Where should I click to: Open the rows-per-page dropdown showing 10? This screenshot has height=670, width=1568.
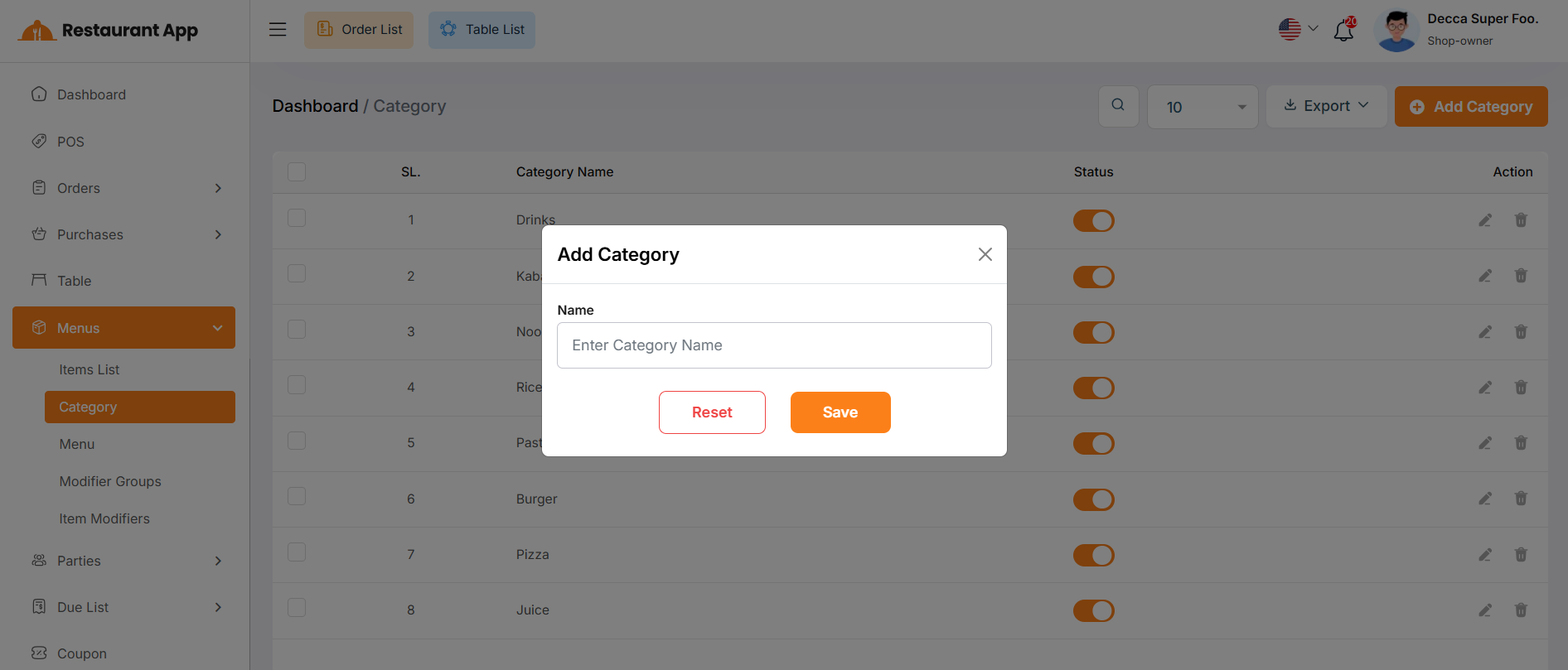[x=1203, y=107]
